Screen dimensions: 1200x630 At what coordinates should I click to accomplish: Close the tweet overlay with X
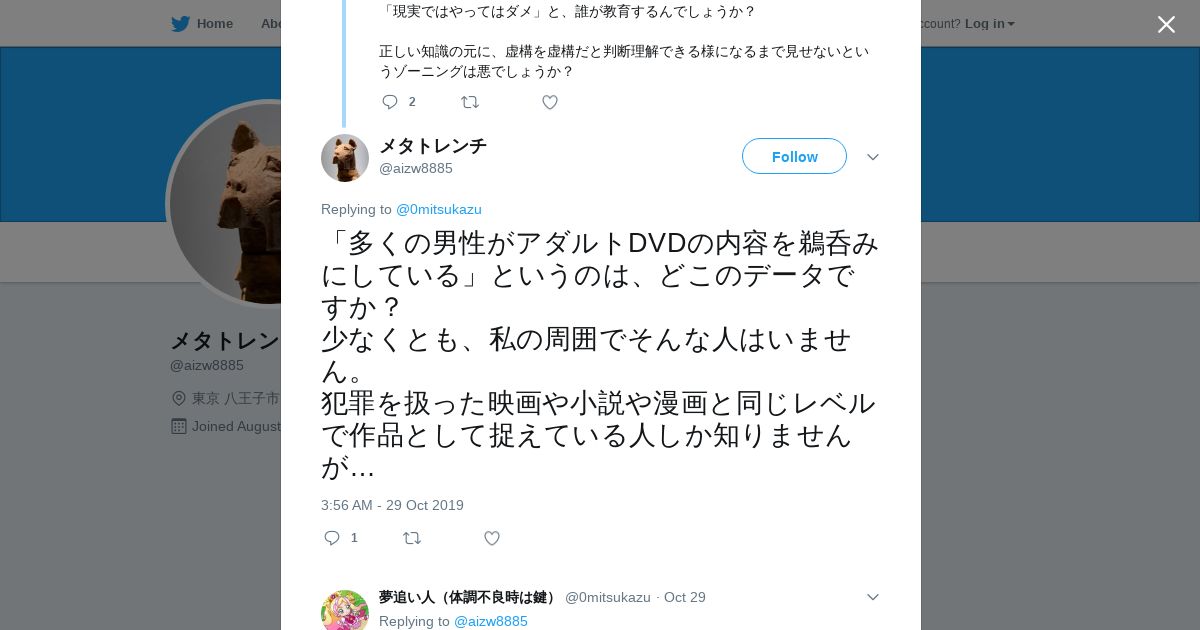tap(1166, 24)
